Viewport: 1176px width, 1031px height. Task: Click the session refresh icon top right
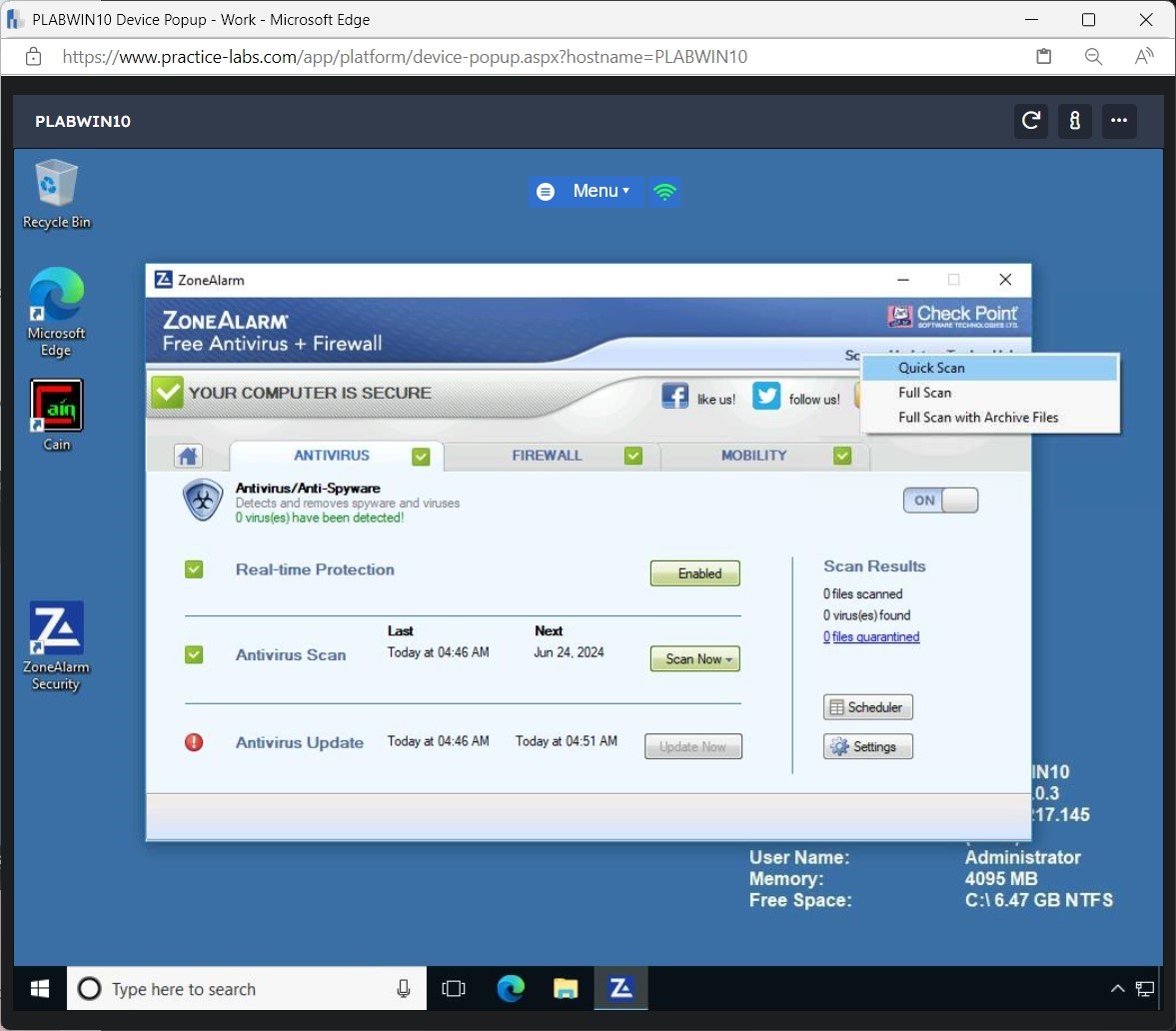tap(1030, 121)
